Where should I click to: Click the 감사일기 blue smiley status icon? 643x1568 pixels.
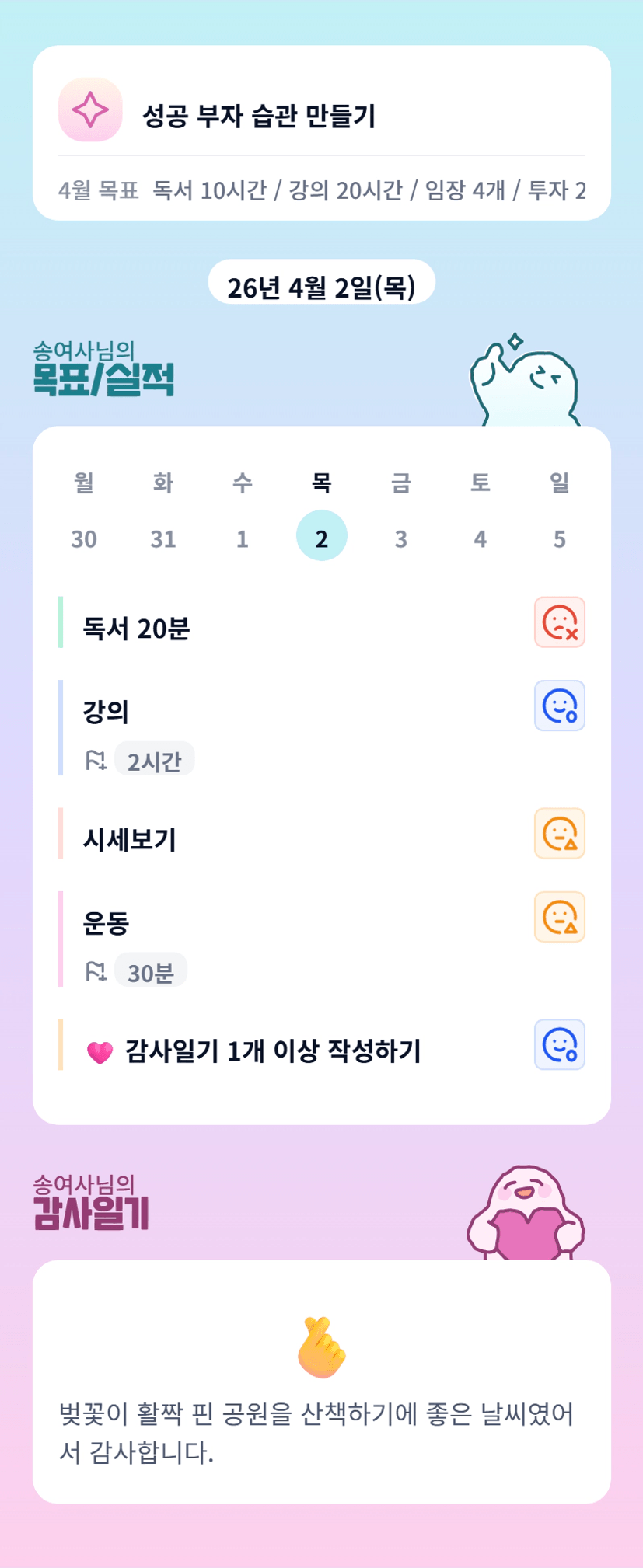pos(559,1045)
